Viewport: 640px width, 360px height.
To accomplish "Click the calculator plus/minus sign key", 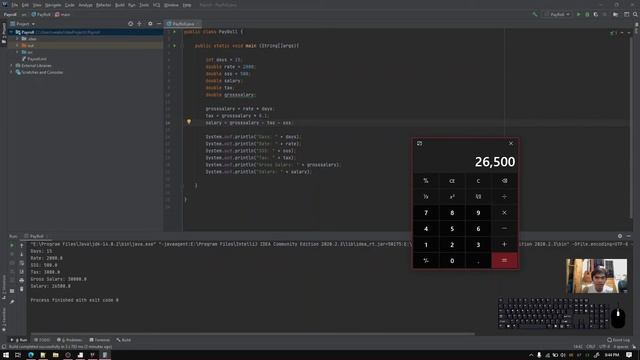I will [x=426, y=260].
